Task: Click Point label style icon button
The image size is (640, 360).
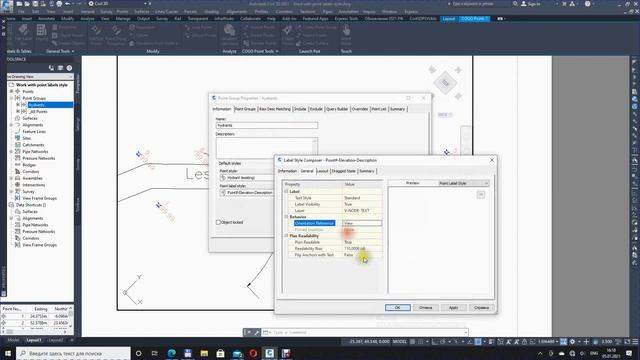Action: coord(223,192)
